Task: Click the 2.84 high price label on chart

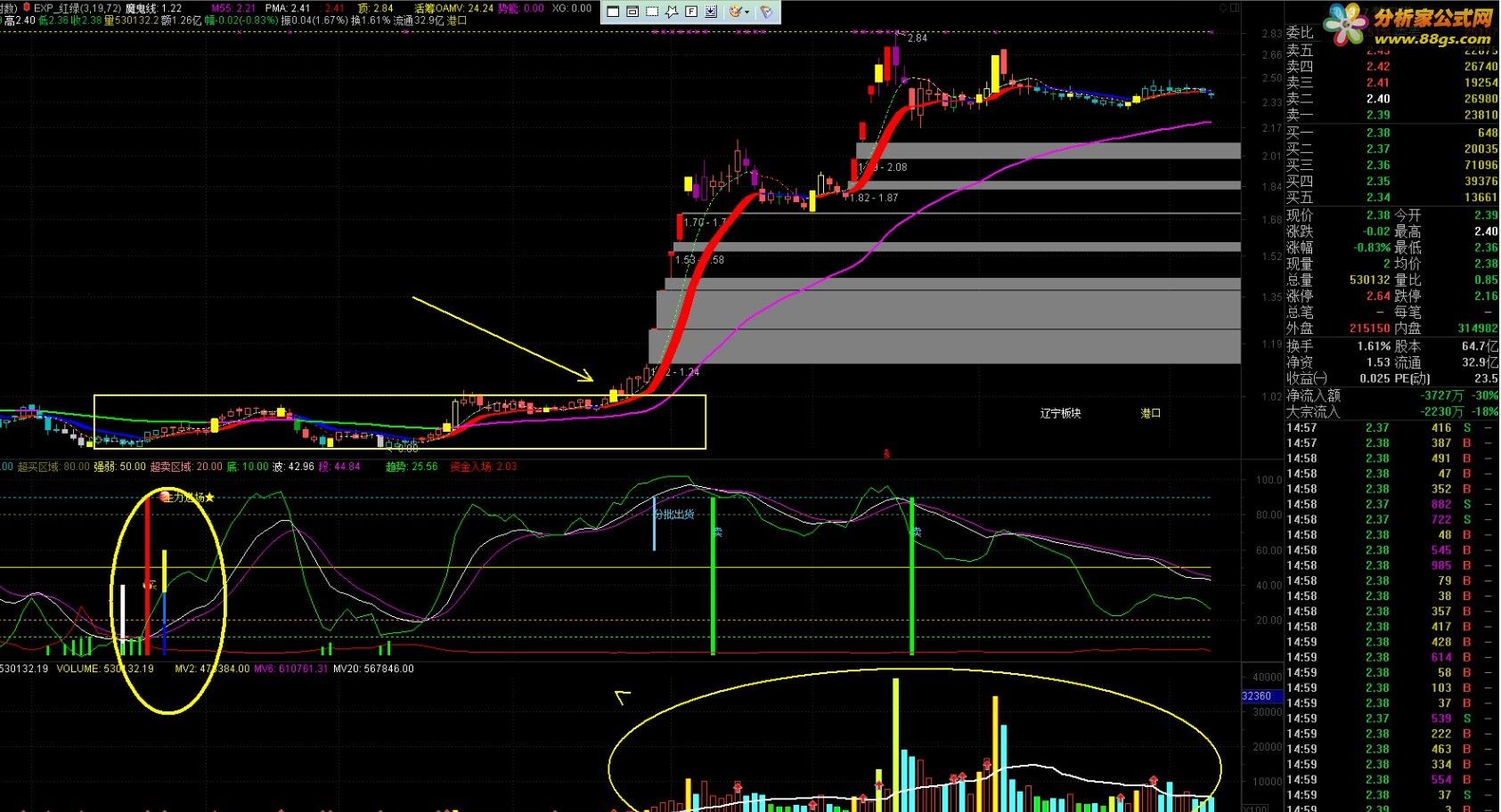Action: [917, 38]
